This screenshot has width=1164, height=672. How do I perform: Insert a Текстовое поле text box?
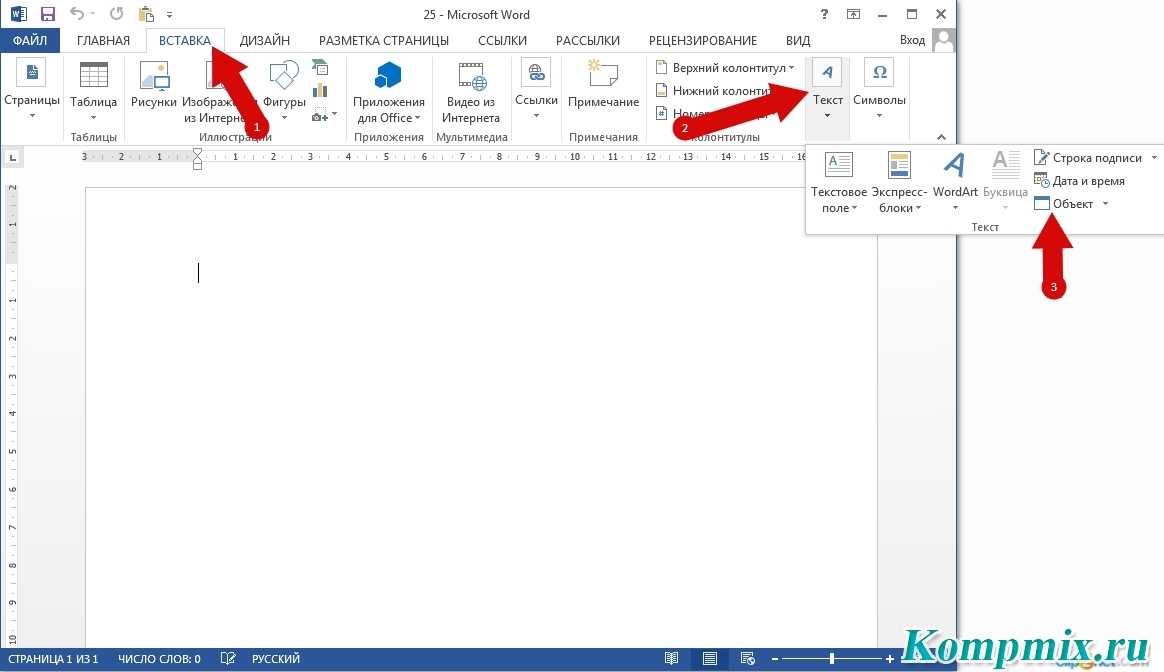tap(839, 183)
